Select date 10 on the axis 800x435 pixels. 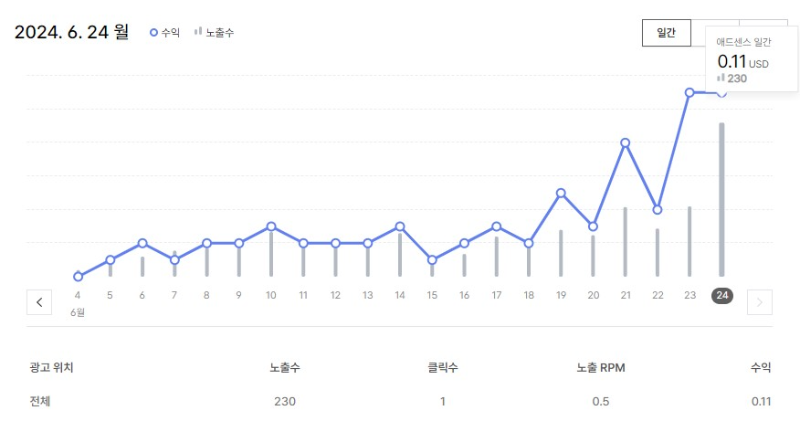[271, 295]
